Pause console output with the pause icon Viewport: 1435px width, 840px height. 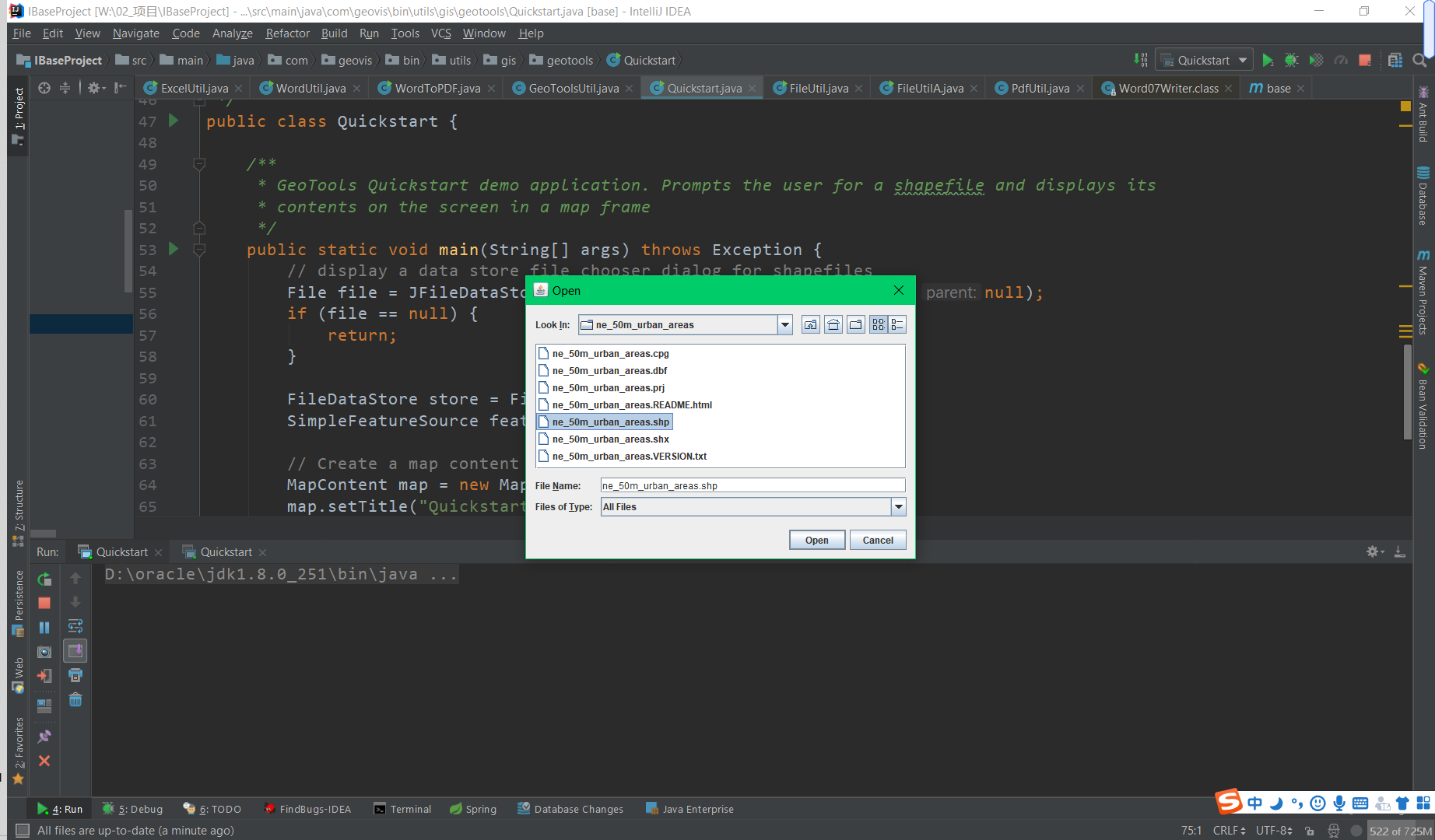44,626
